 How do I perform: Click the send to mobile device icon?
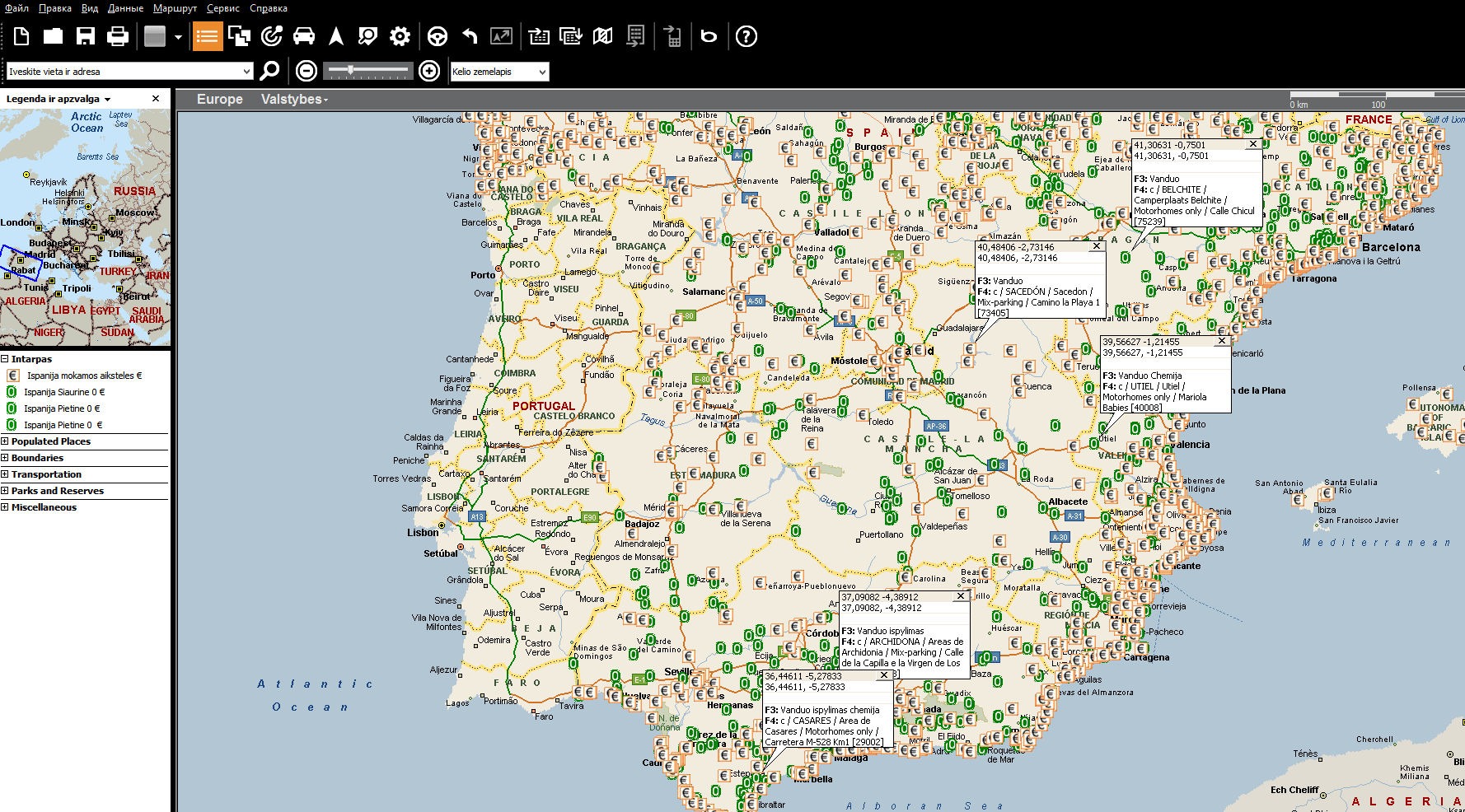pos(672,36)
